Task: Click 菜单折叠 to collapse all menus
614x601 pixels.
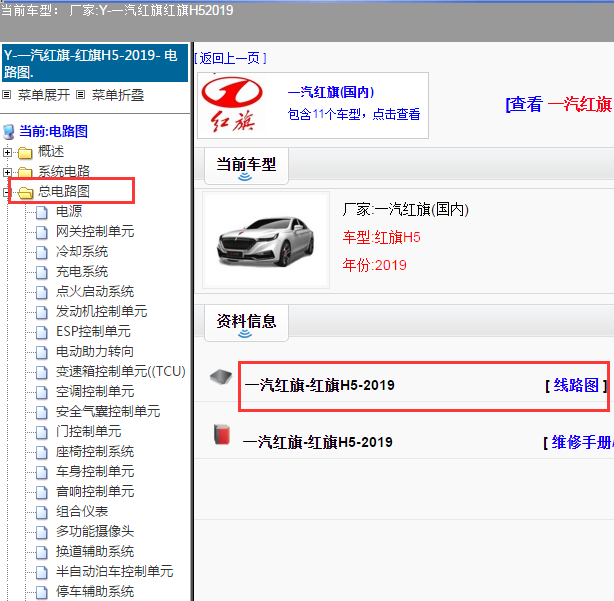Action: pos(117,95)
